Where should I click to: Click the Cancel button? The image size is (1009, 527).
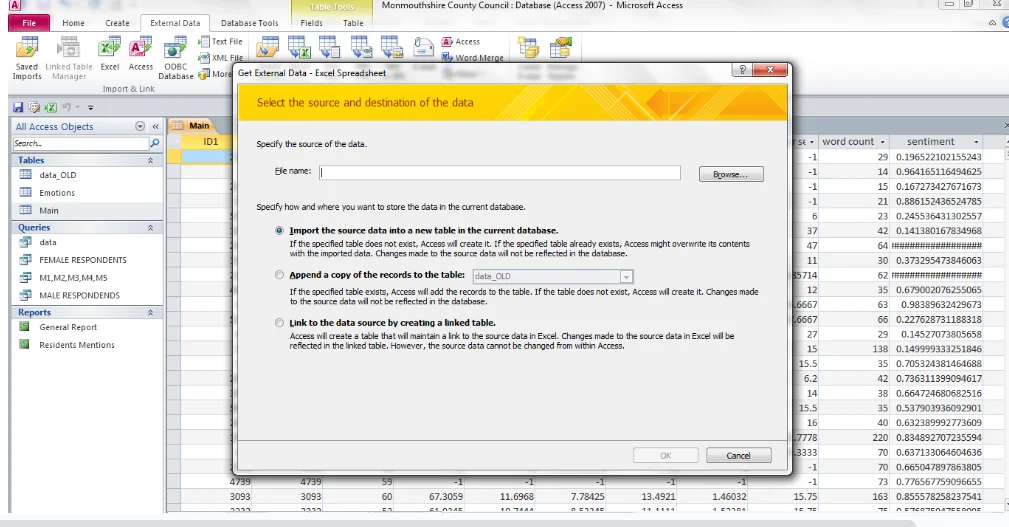coord(738,456)
